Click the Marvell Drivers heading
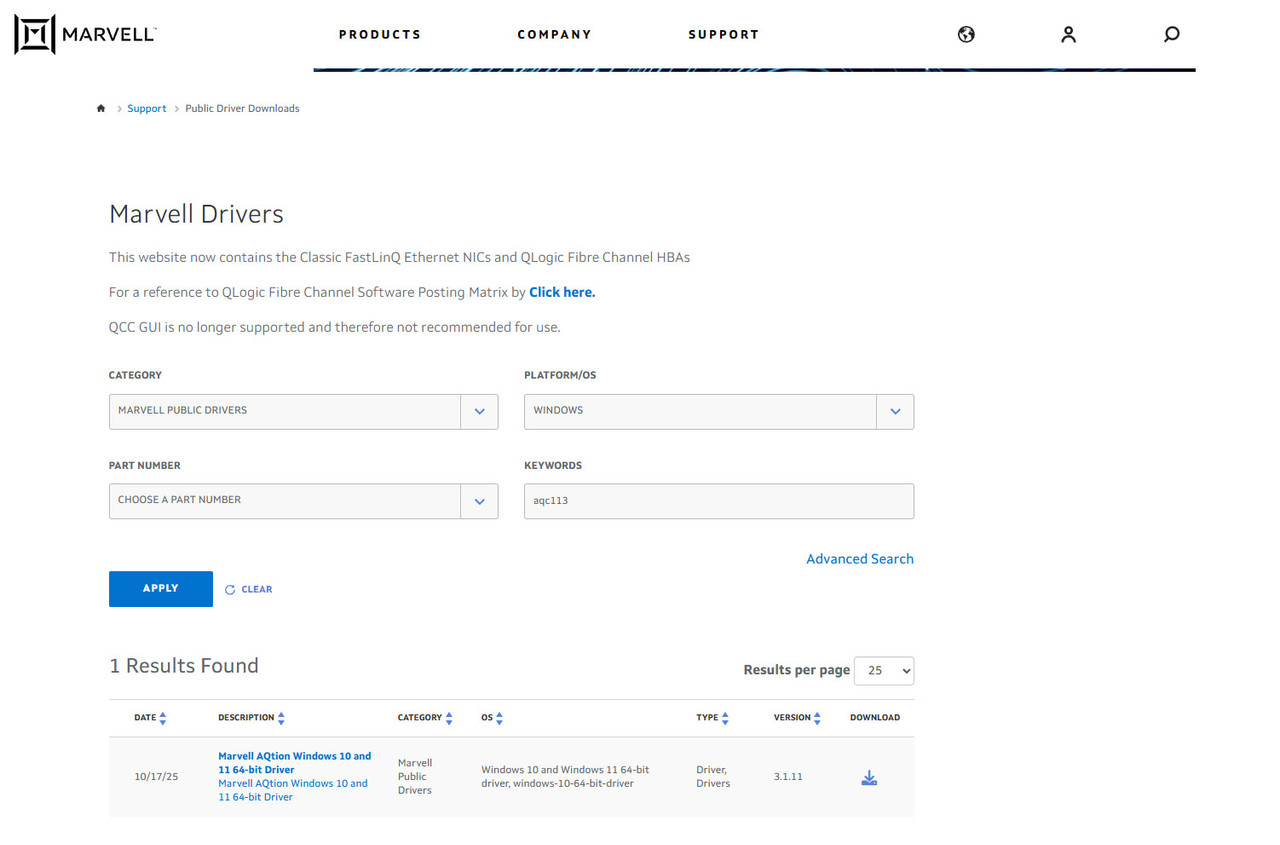Image resolution: width=1280 pixels, height=845 pixels. click(x=196, y=214)
